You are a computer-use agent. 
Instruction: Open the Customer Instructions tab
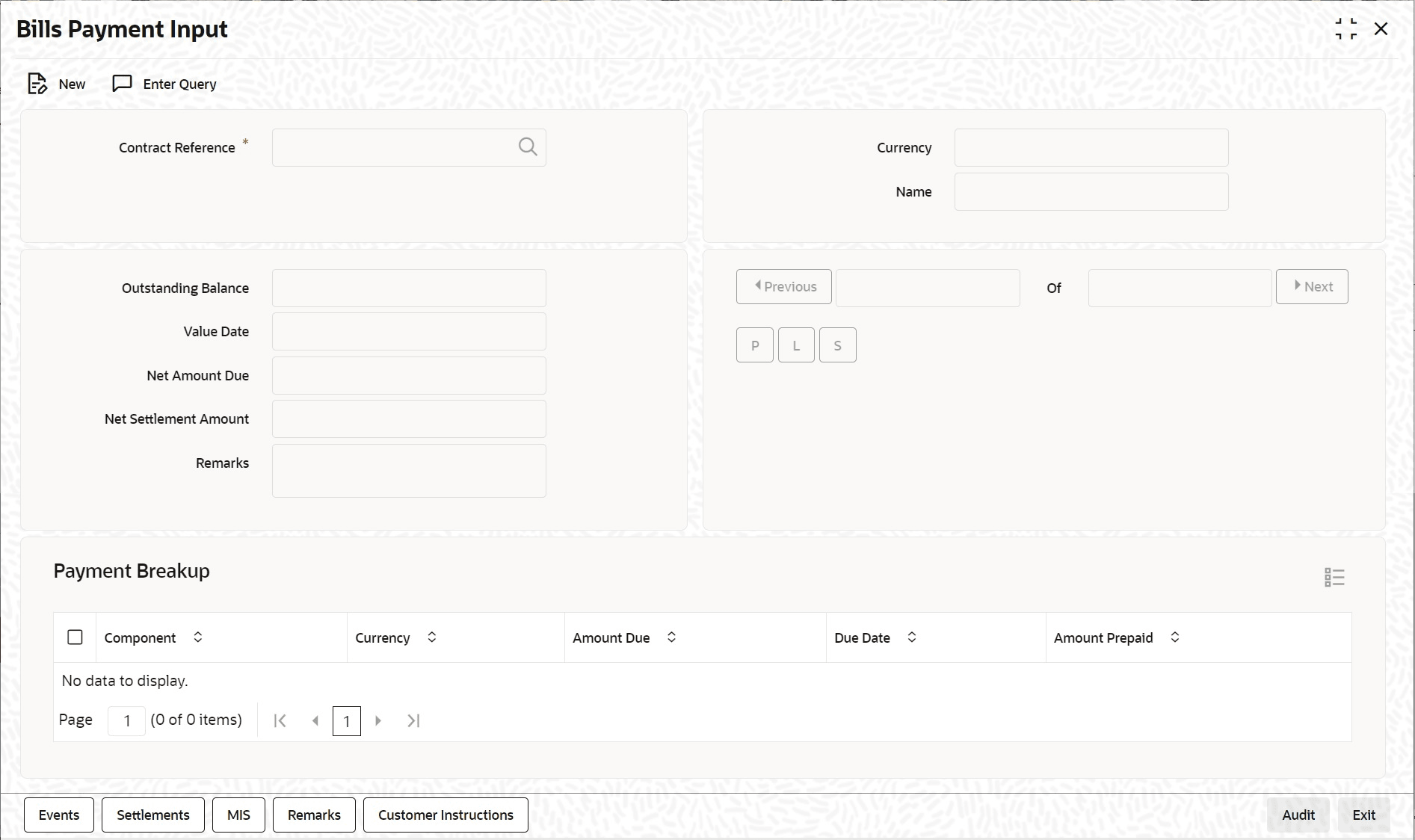pyautogui.click(x=446, y=815)
